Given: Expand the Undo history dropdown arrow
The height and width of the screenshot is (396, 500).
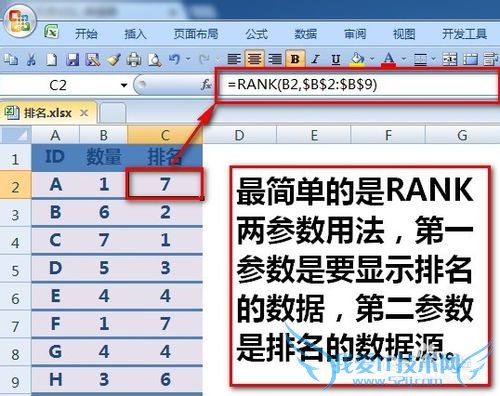Looking at the screenshot, I should tap(188, 59).
